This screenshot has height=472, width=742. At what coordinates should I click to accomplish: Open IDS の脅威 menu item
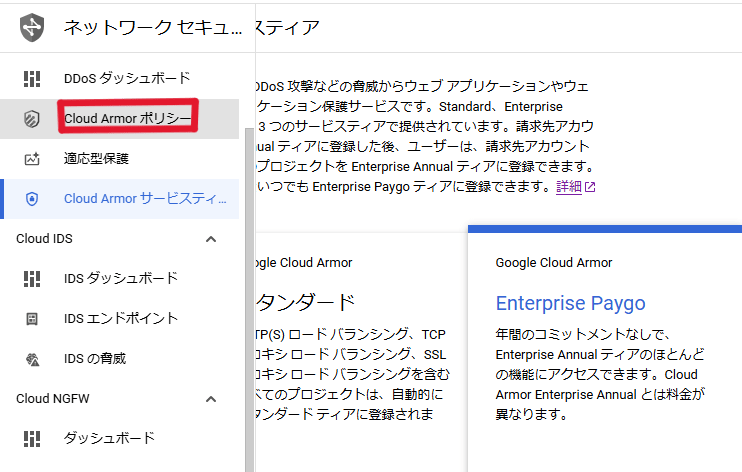coord(119,359)
